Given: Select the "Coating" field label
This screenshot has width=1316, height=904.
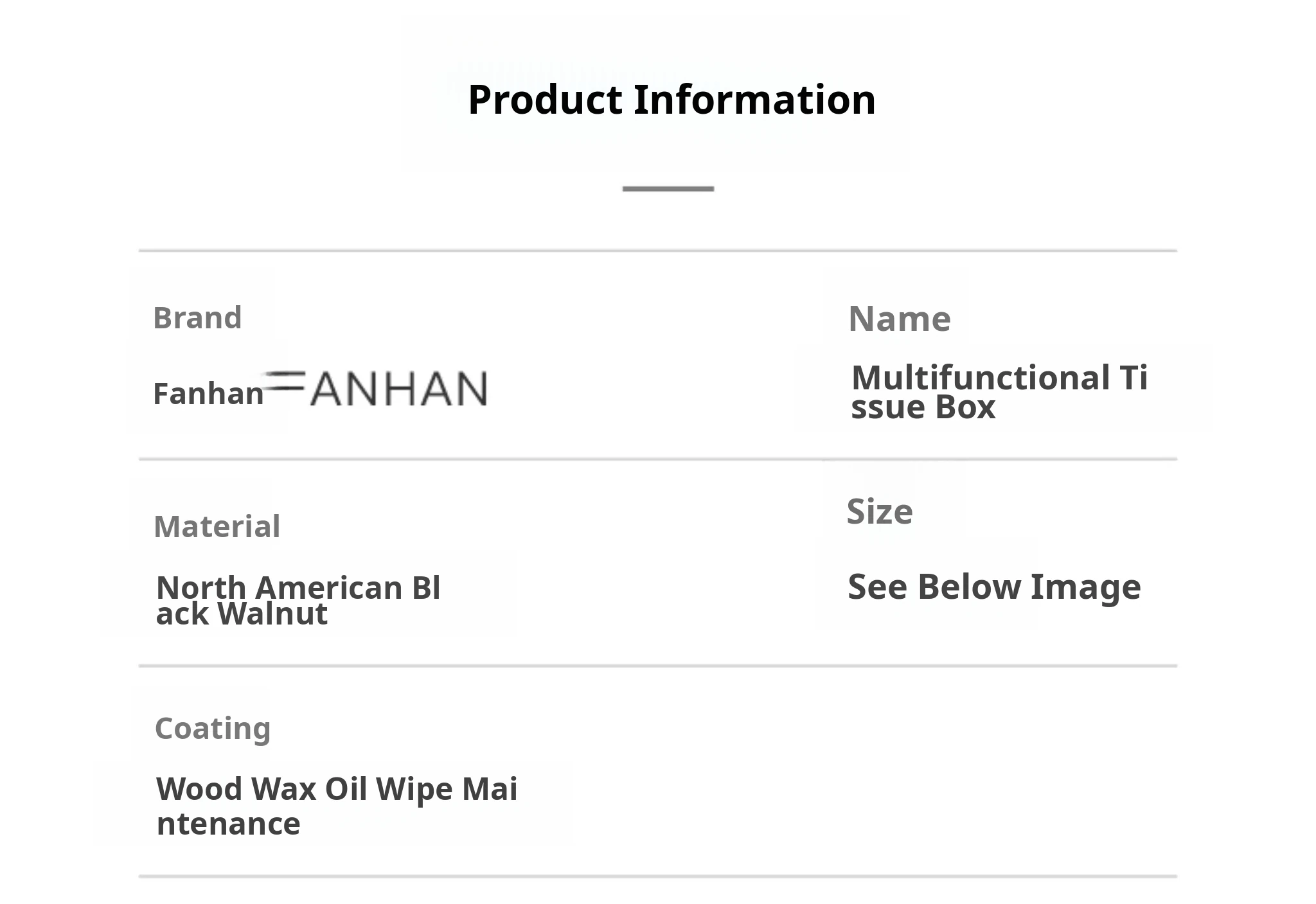Looking at the screenshot, I should point(213,729).
